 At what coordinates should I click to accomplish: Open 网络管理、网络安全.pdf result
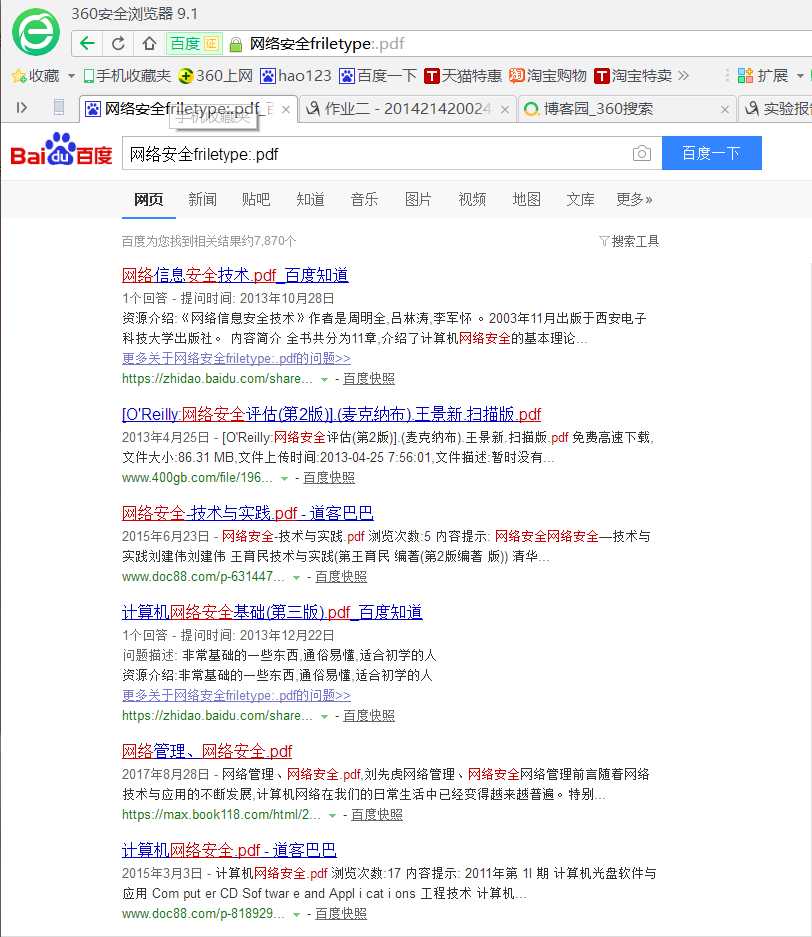[x=207, y=751]
